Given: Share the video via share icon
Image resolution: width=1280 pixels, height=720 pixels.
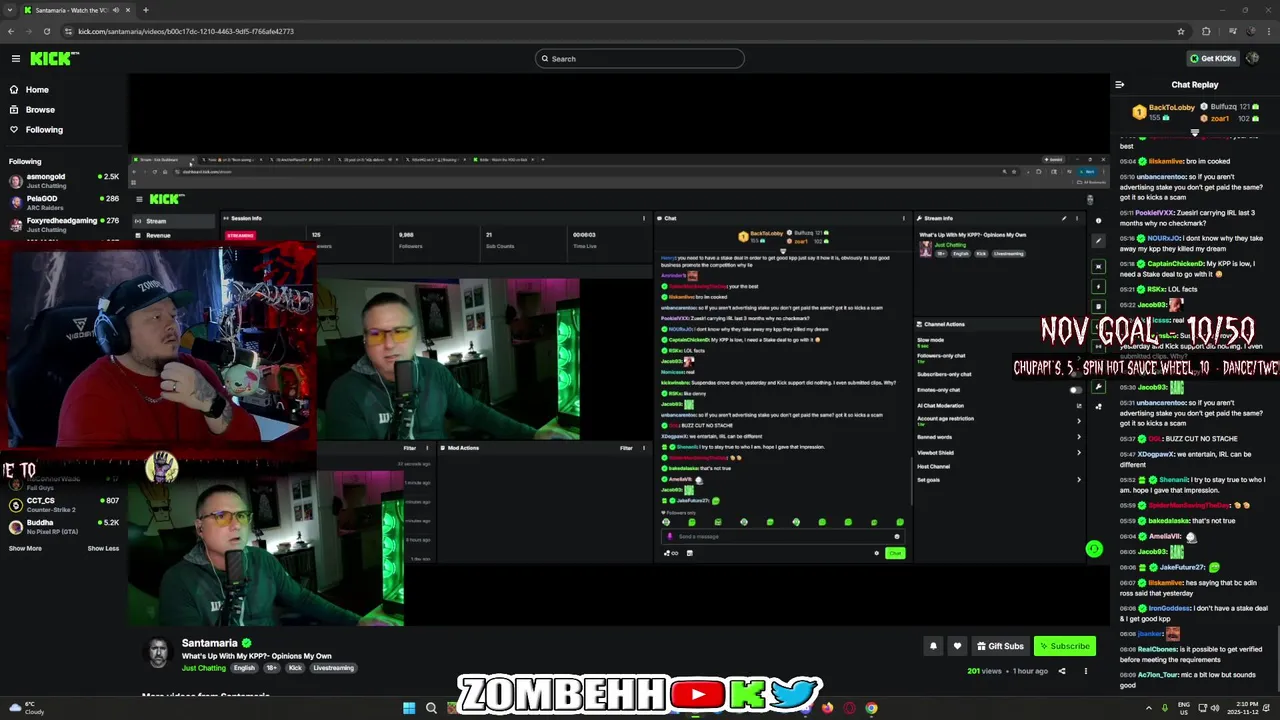Looking at the screenshot, I should (x=1062, y=671).
